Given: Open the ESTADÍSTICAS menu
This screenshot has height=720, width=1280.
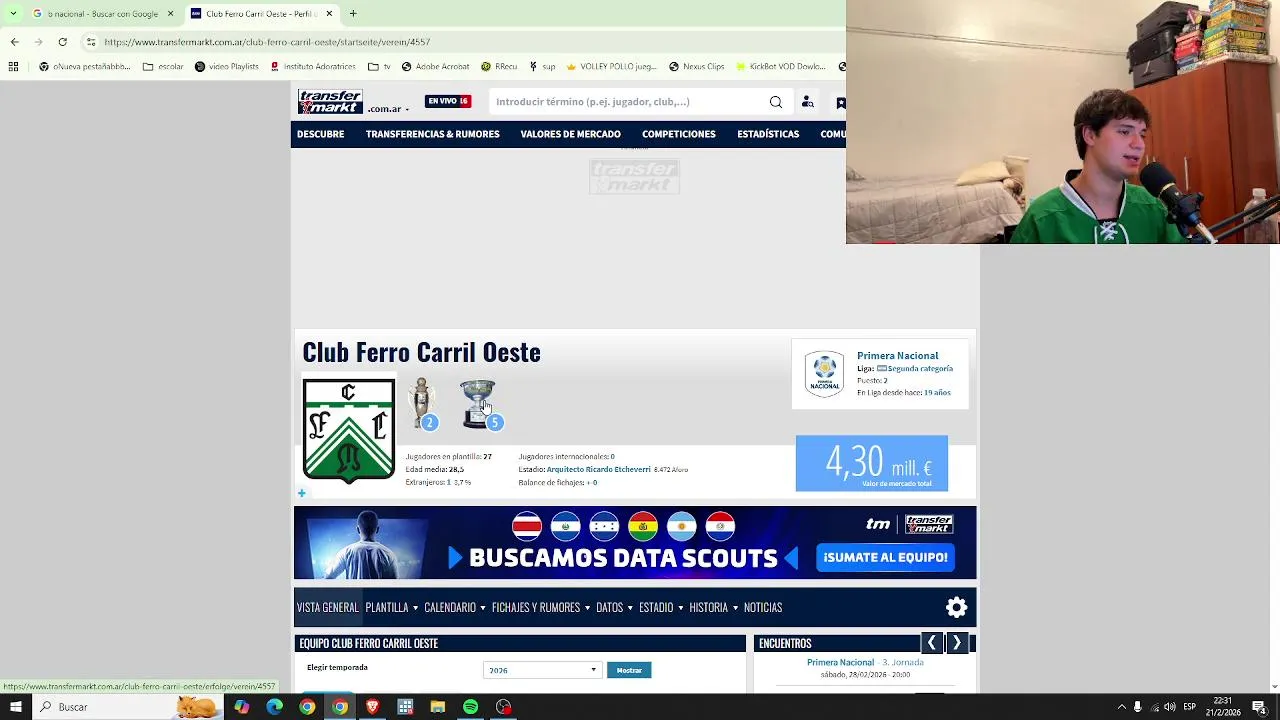Looking at the screenshot, I should point(768,134).
